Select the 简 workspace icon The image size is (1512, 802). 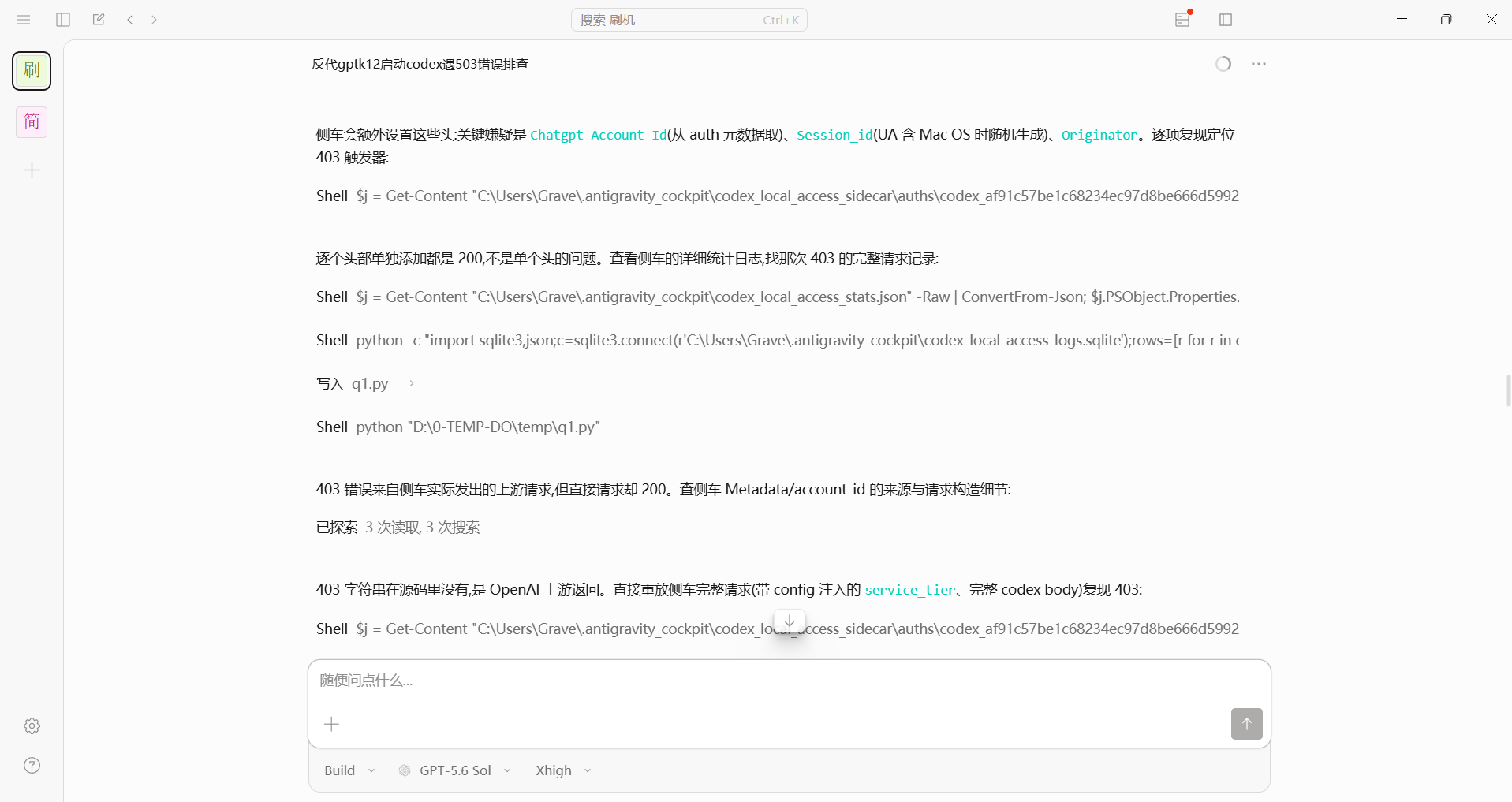click(32, 121)
